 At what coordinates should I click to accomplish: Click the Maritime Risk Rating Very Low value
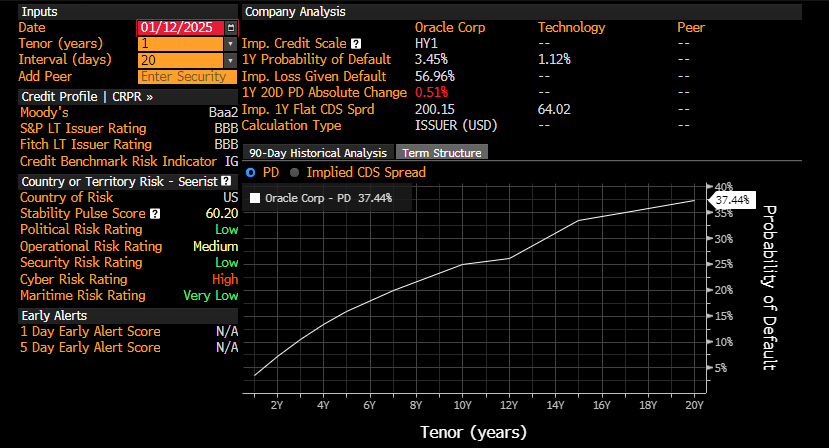pos(210,296)
